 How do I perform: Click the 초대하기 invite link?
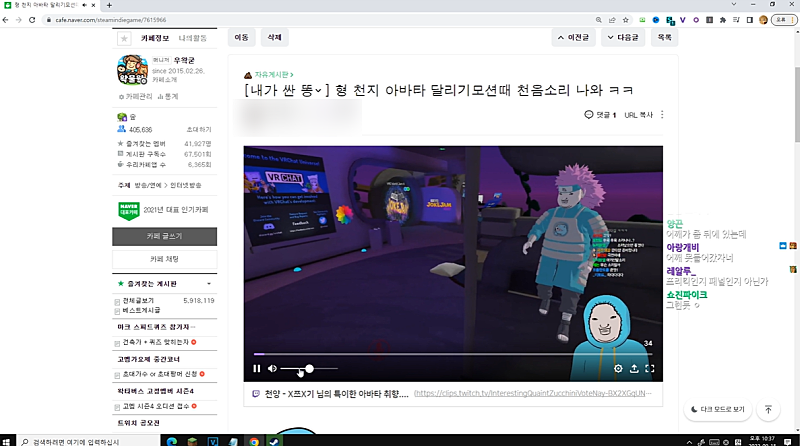pyautogui.click(x=199, y=130)
